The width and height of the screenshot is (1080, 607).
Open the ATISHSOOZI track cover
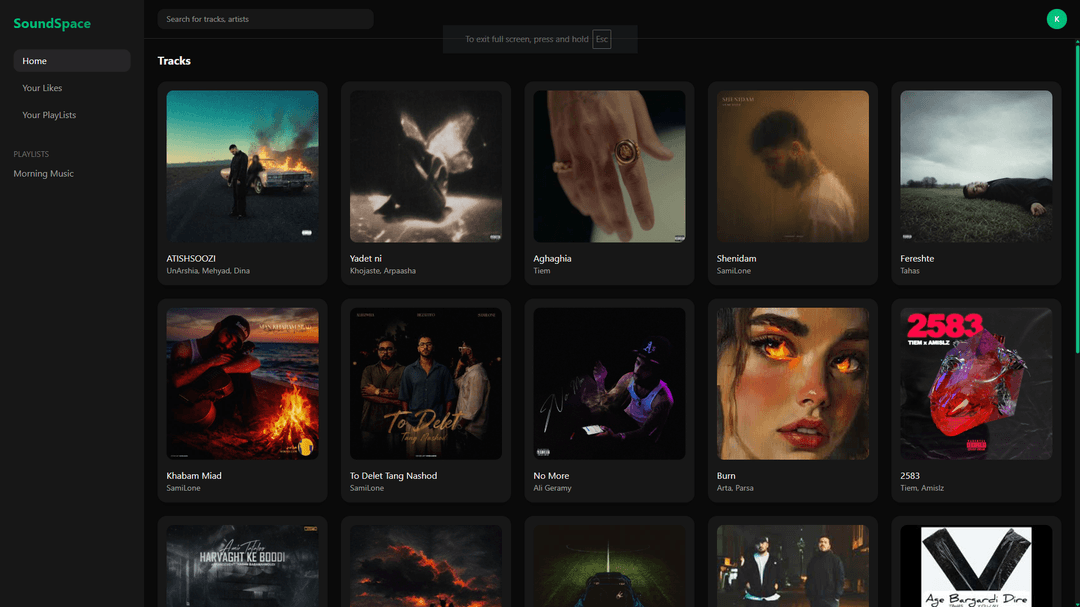pyautogui.click(x=242, y=166)
